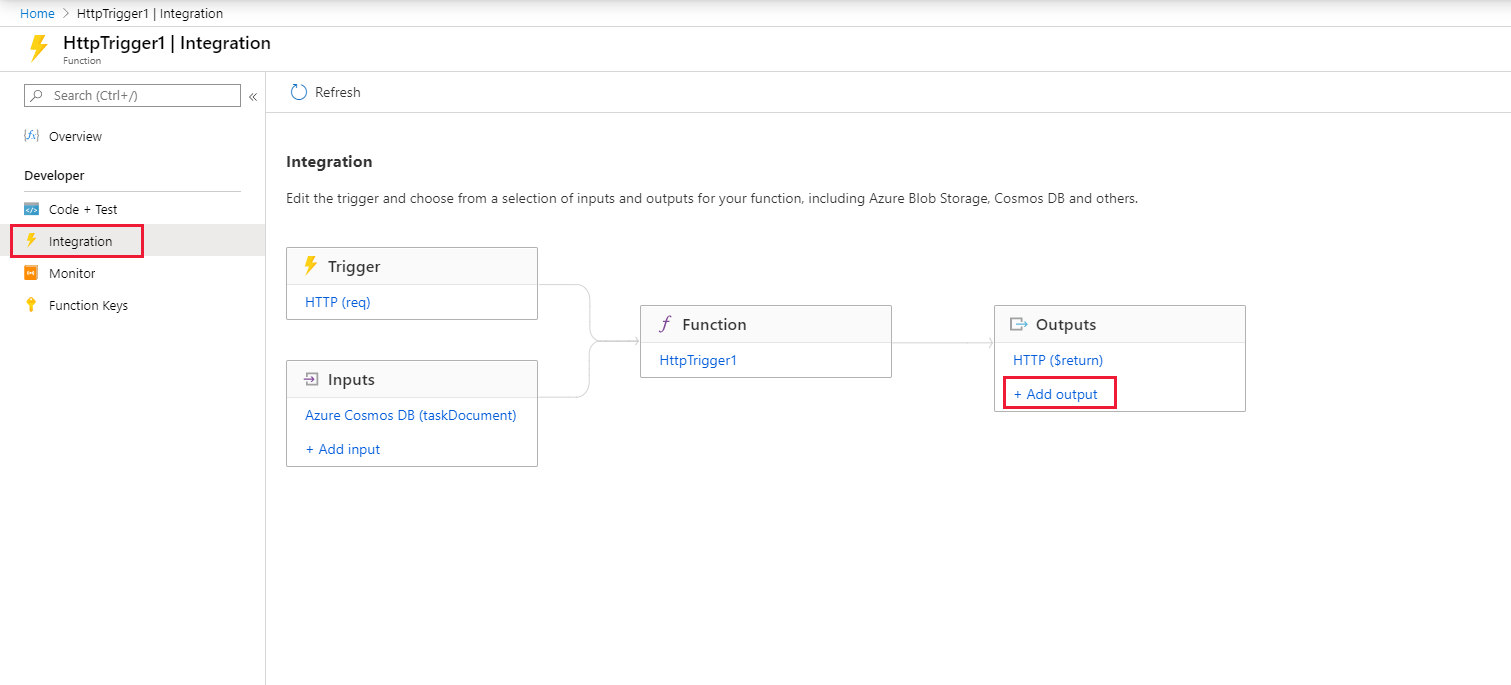The width and height of the screenshot is (1511, 685).
Task: Click the Outputs arrow icon
Action: (1016, 323)
